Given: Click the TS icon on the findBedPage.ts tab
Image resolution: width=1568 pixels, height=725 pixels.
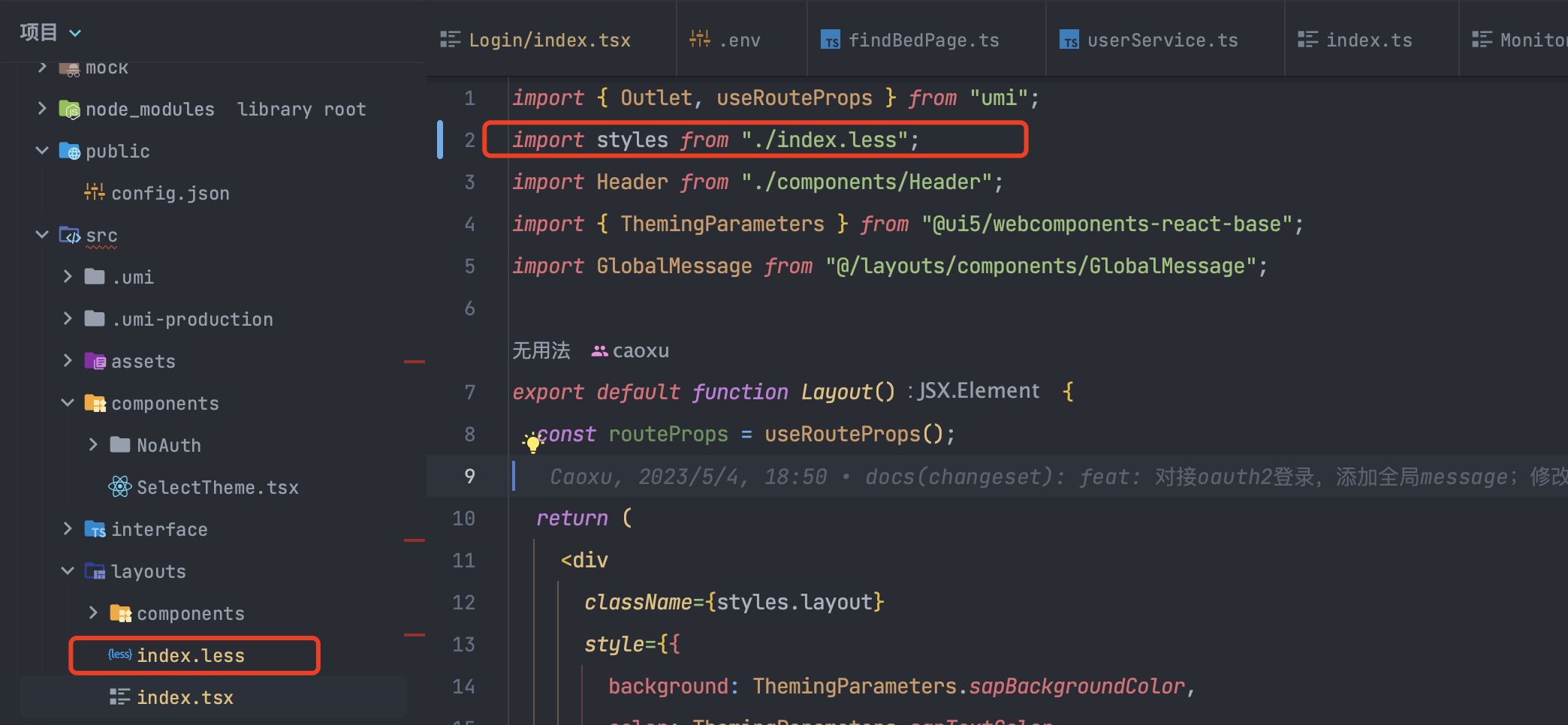Looking at the screenshot, I should [831, 41].
